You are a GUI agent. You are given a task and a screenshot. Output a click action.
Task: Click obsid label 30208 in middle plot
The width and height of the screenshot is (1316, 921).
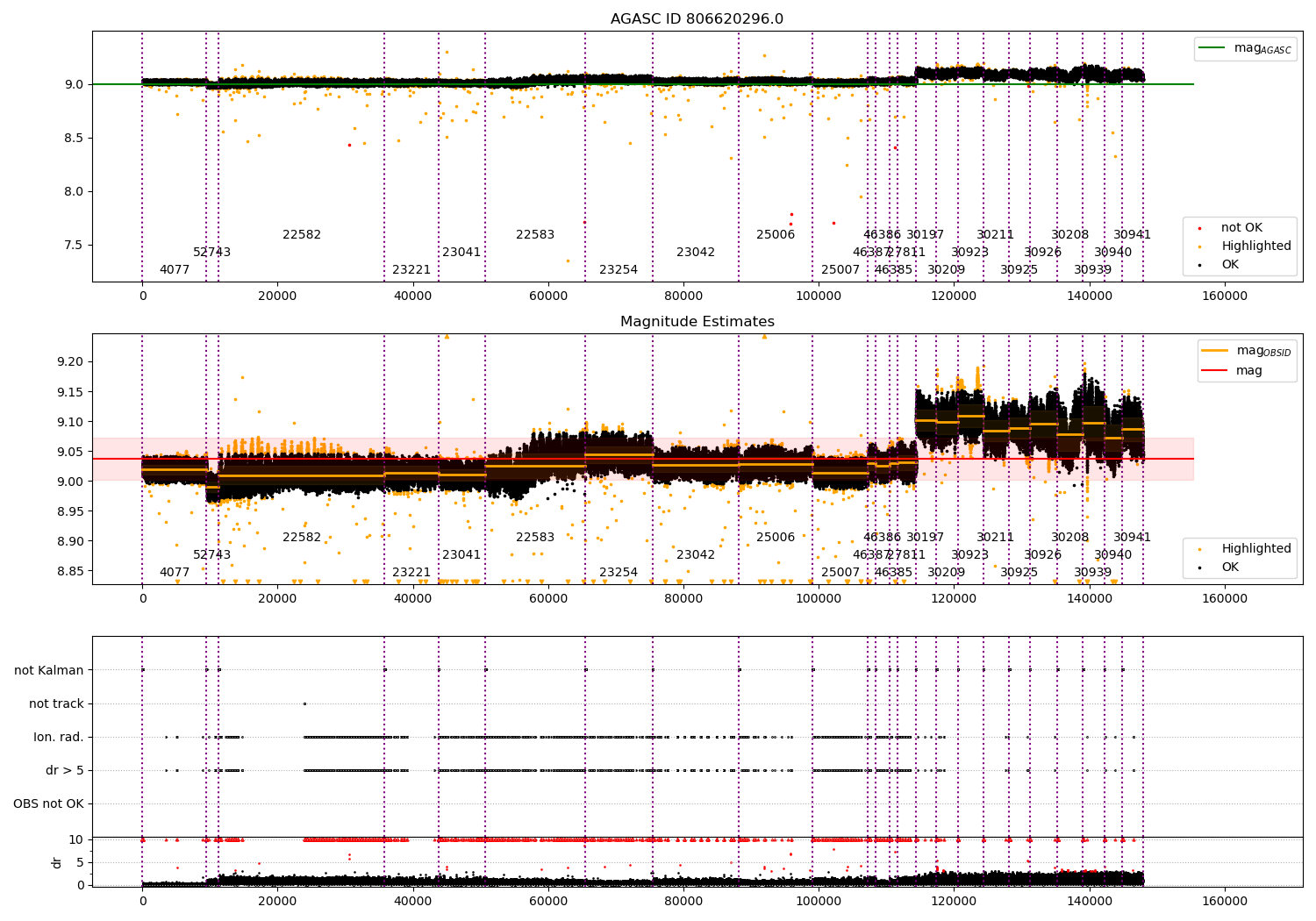[1070, 538]
